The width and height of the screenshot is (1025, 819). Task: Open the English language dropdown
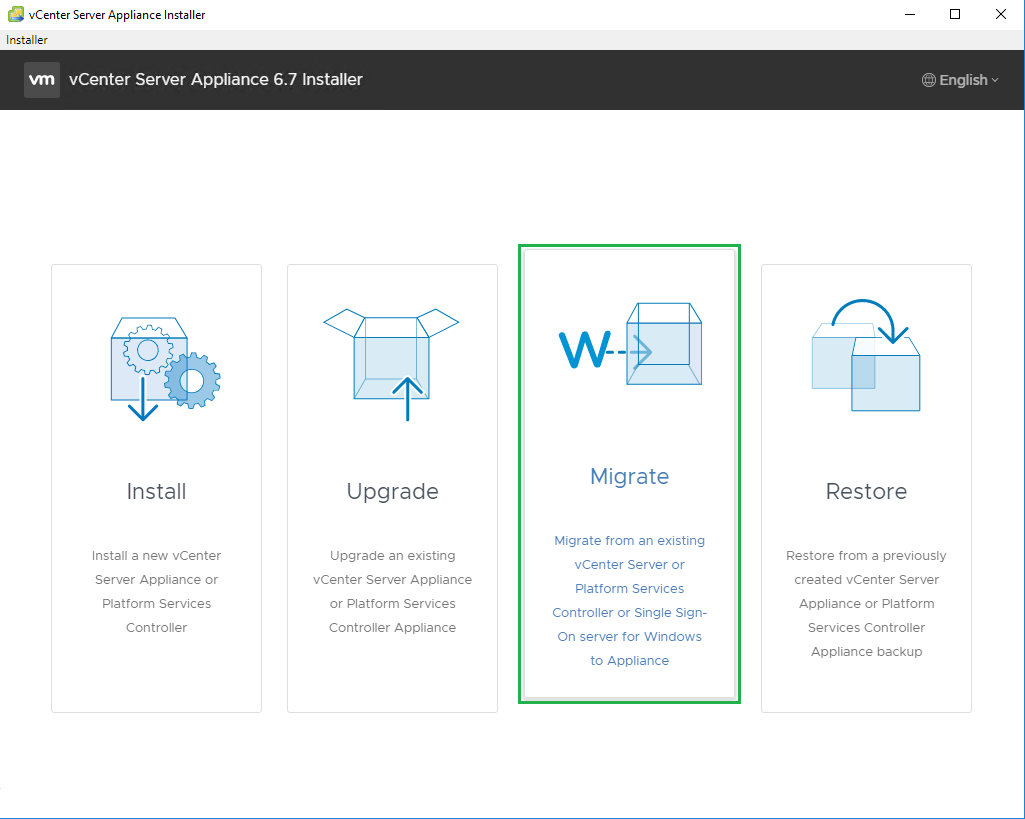coord(962,80)
